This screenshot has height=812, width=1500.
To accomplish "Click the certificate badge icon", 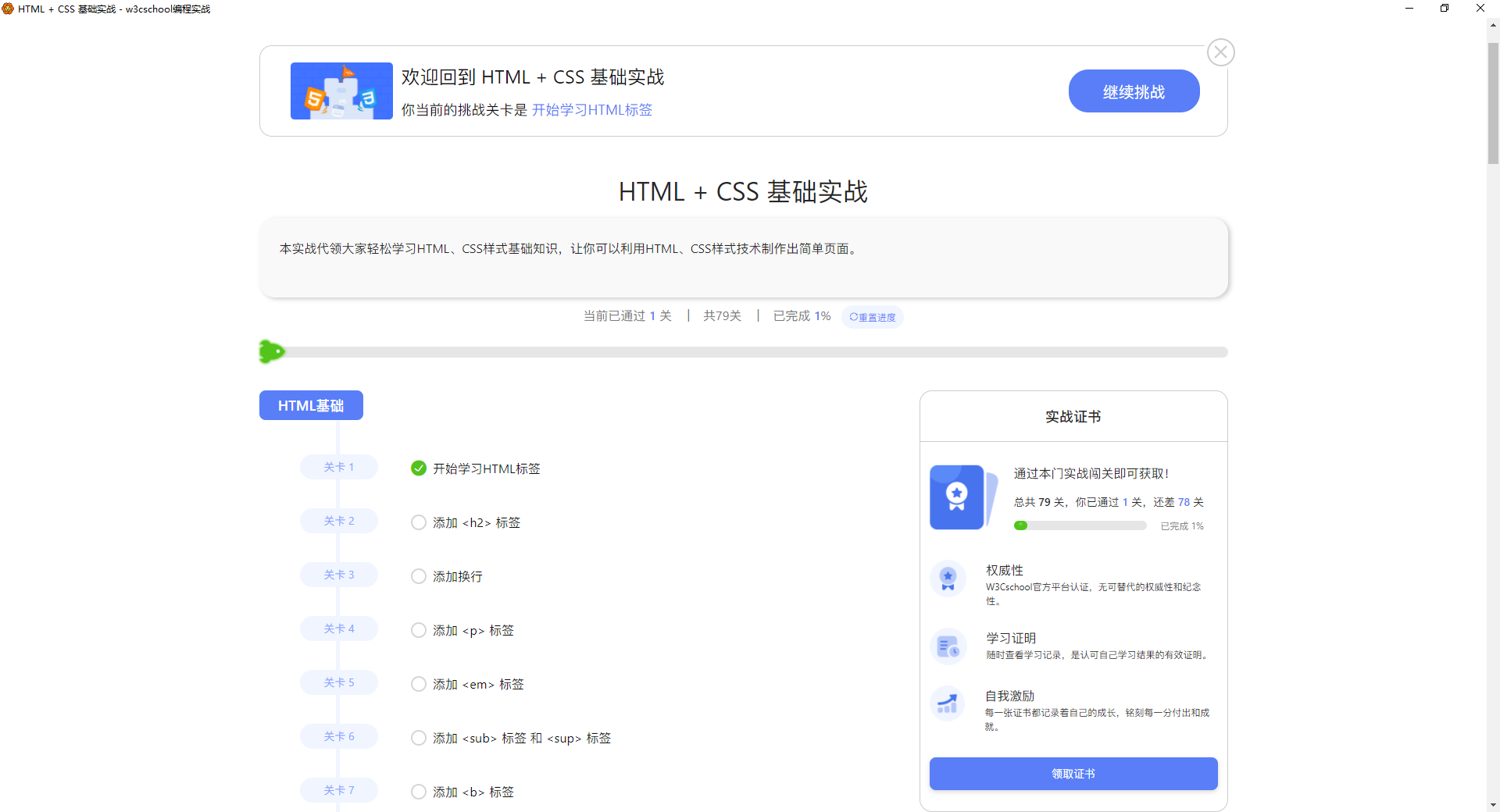I will (x=957, y=497).
